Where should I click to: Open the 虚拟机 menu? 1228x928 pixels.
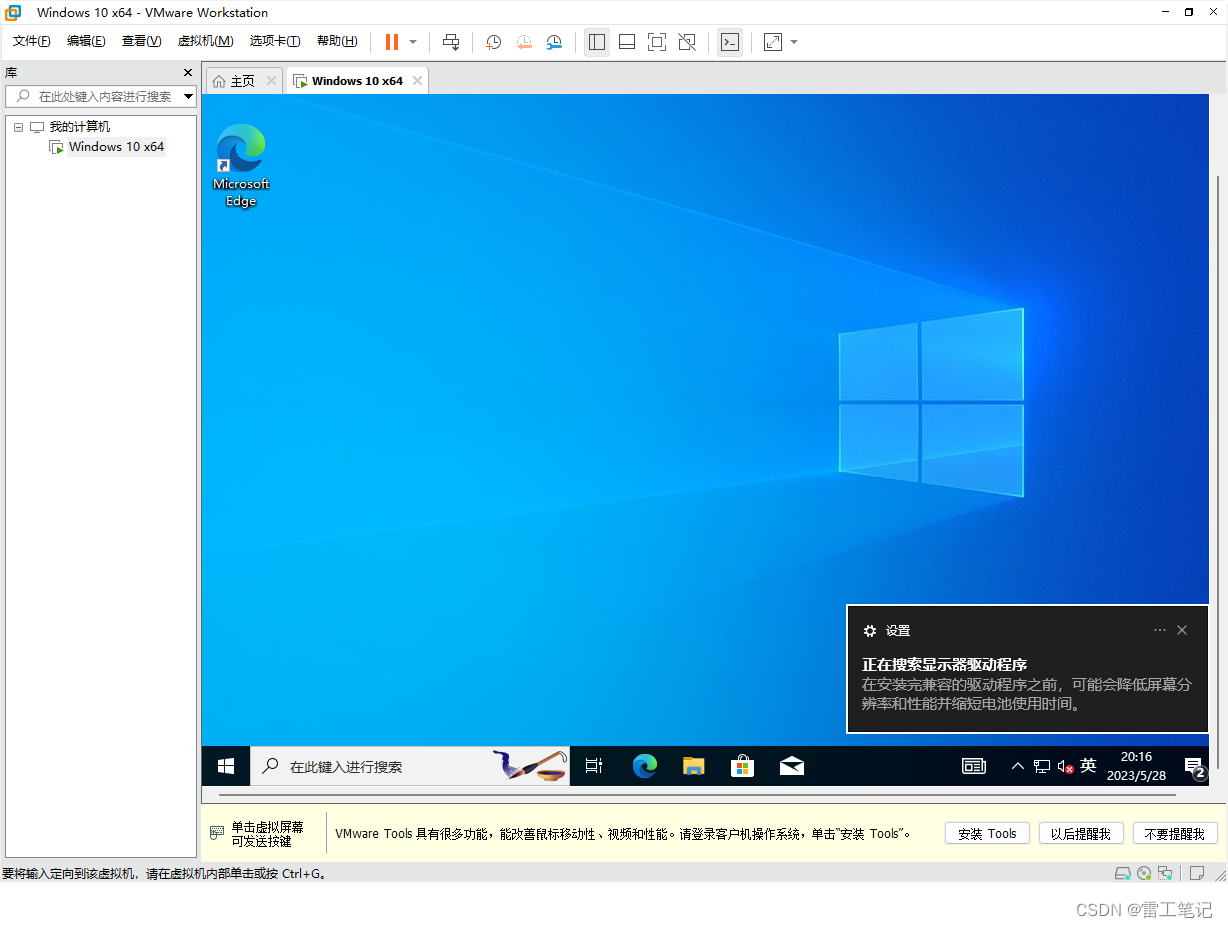[x=205, y=41]
